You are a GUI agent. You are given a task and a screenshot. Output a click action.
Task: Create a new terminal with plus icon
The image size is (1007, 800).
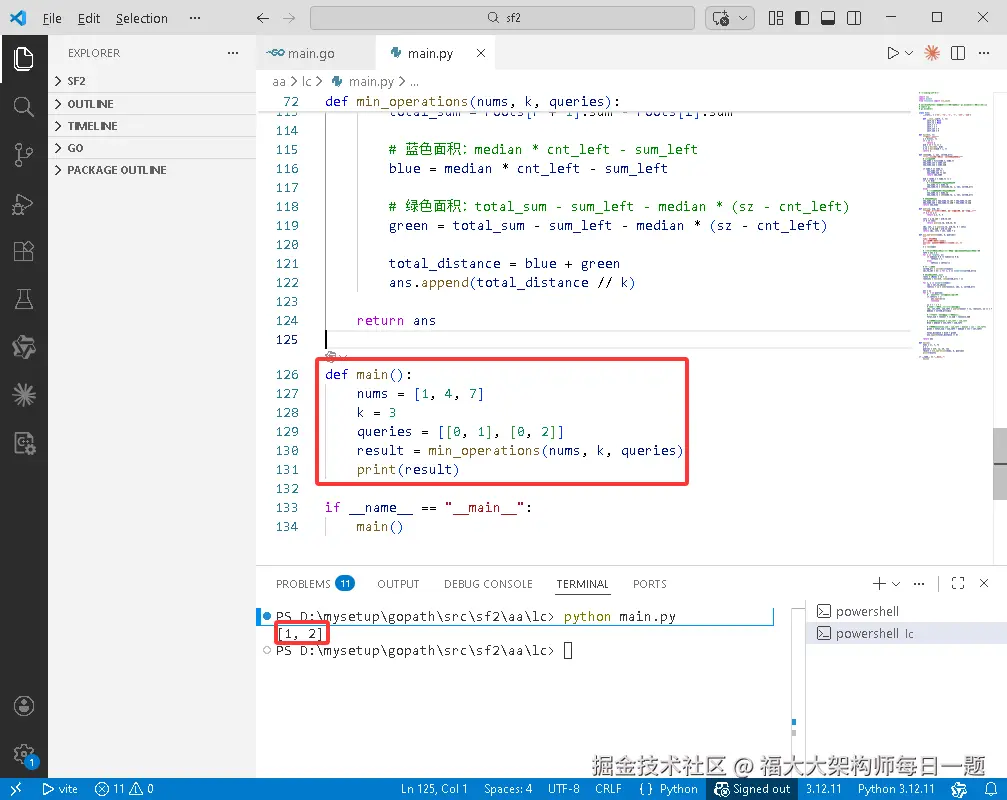(879, 583)
